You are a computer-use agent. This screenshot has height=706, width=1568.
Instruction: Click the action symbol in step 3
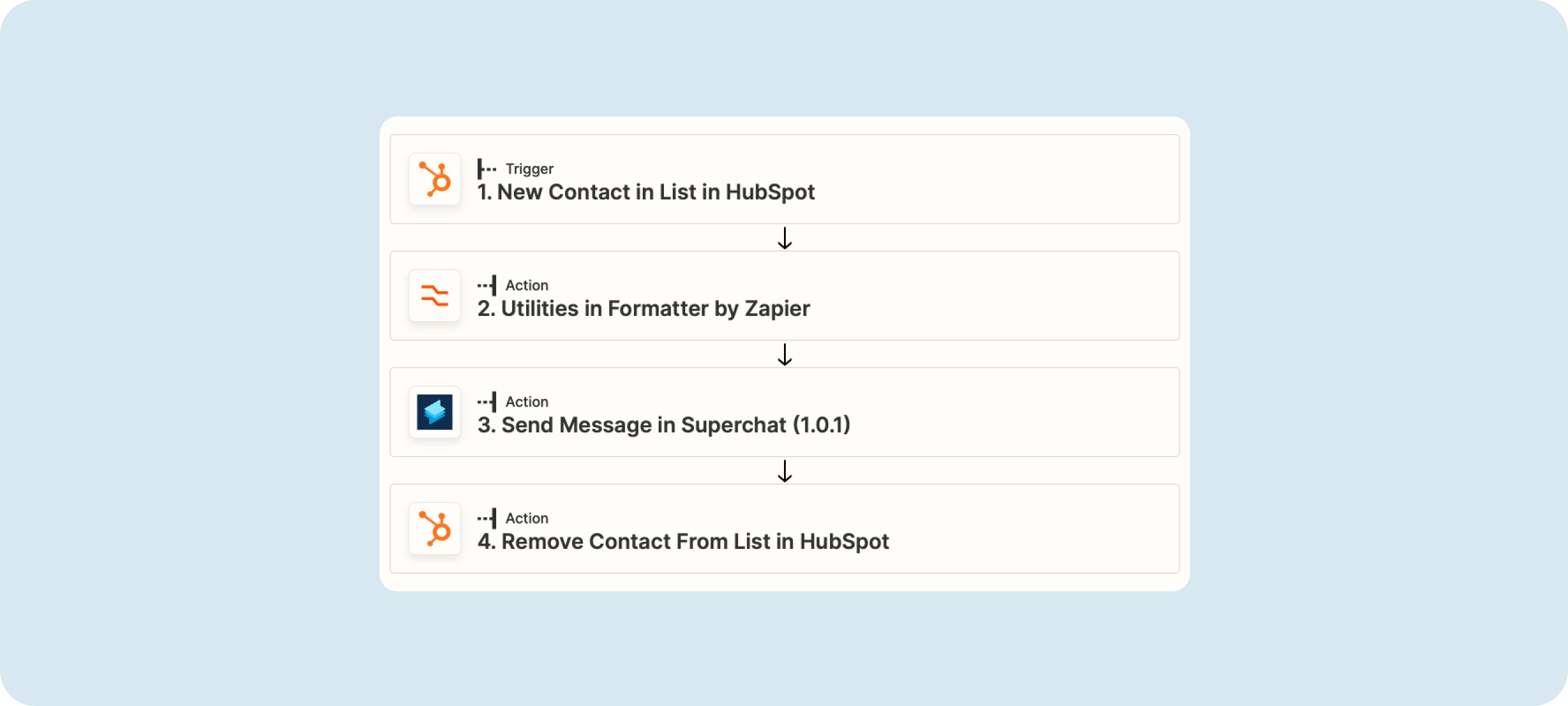click(486, 402)
